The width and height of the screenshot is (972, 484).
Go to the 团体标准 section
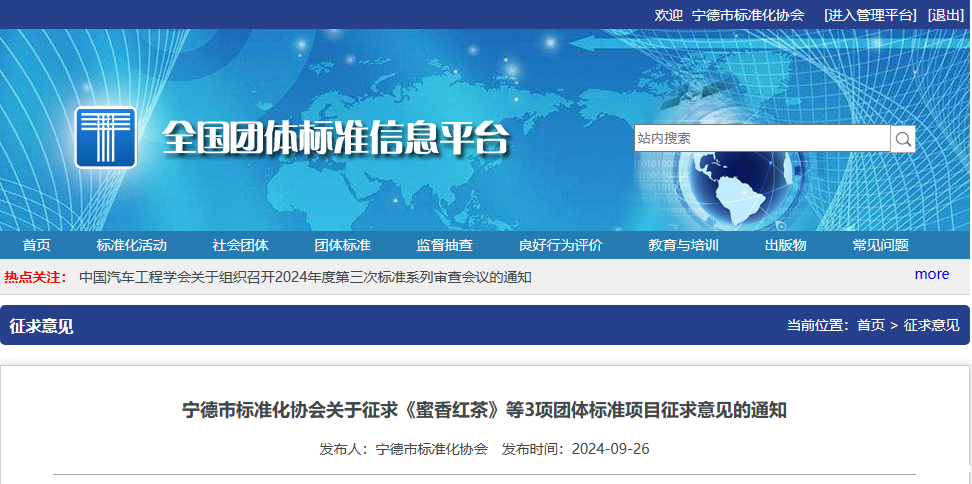coord(342,246)
